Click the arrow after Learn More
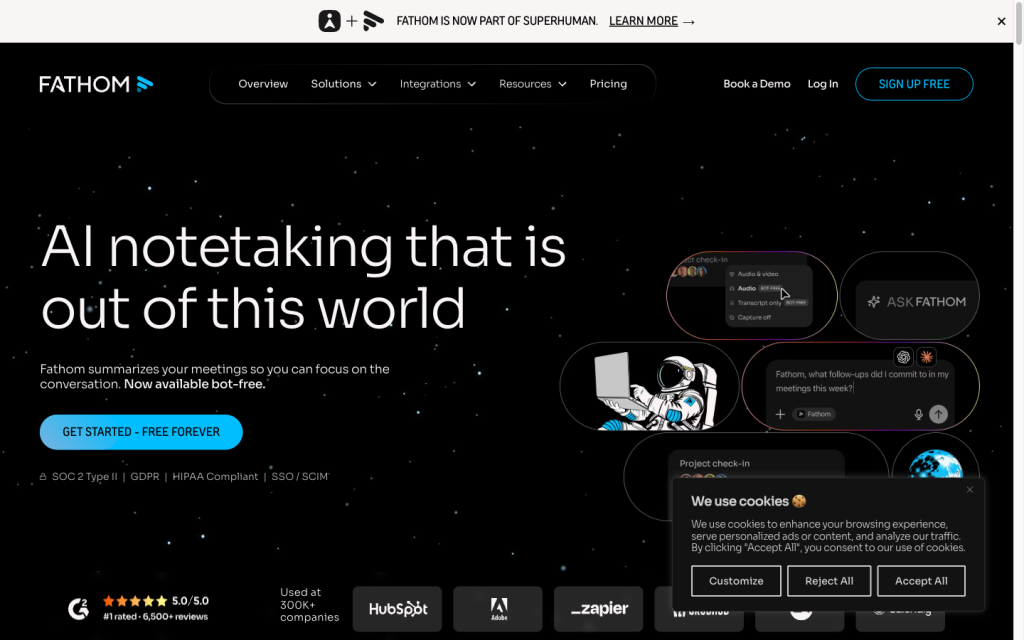The height and width of the screenshot is (640, 1024). pyautogui.click(x=688, y=22)
